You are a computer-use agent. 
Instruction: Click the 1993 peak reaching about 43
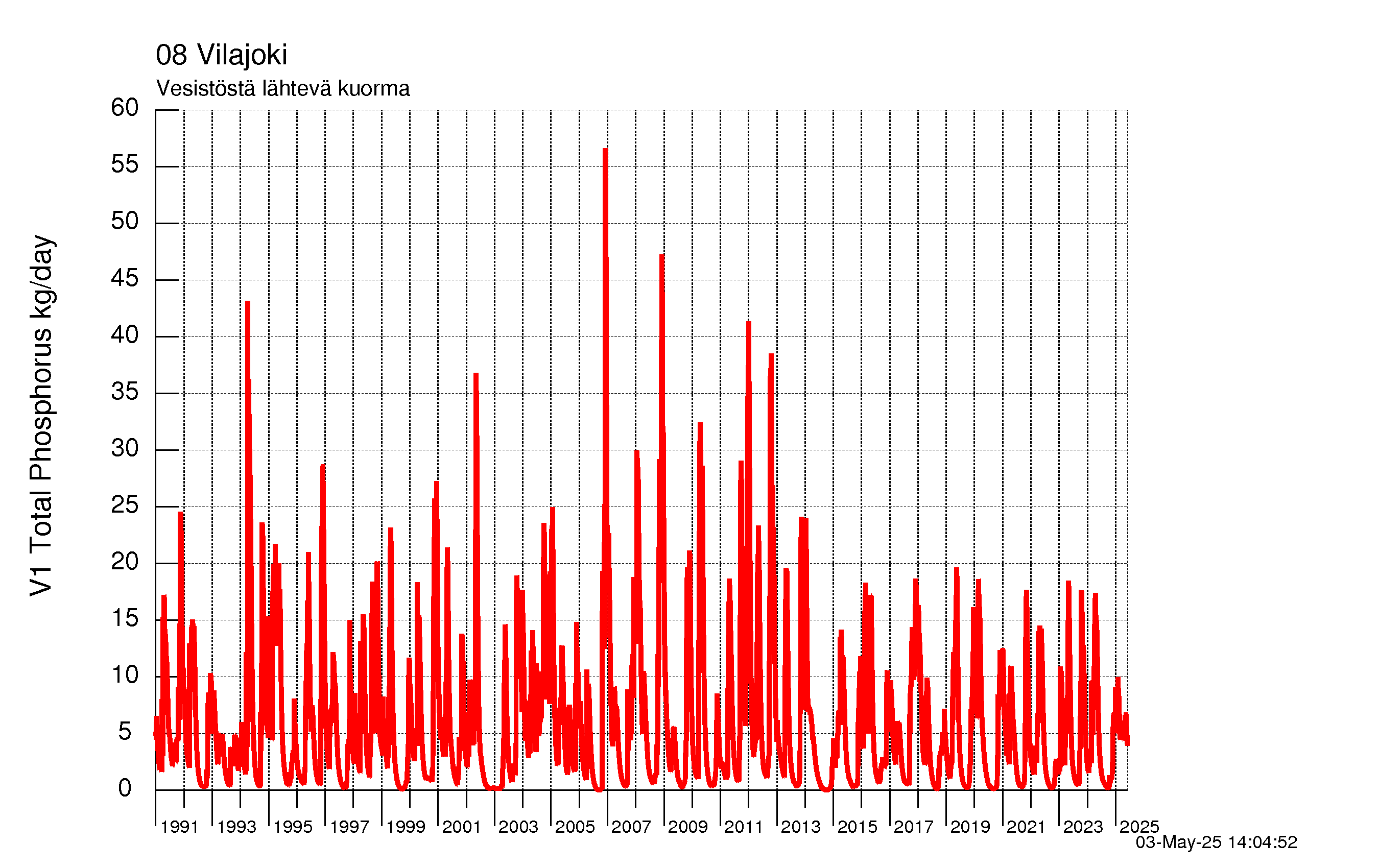click(247, 303)
